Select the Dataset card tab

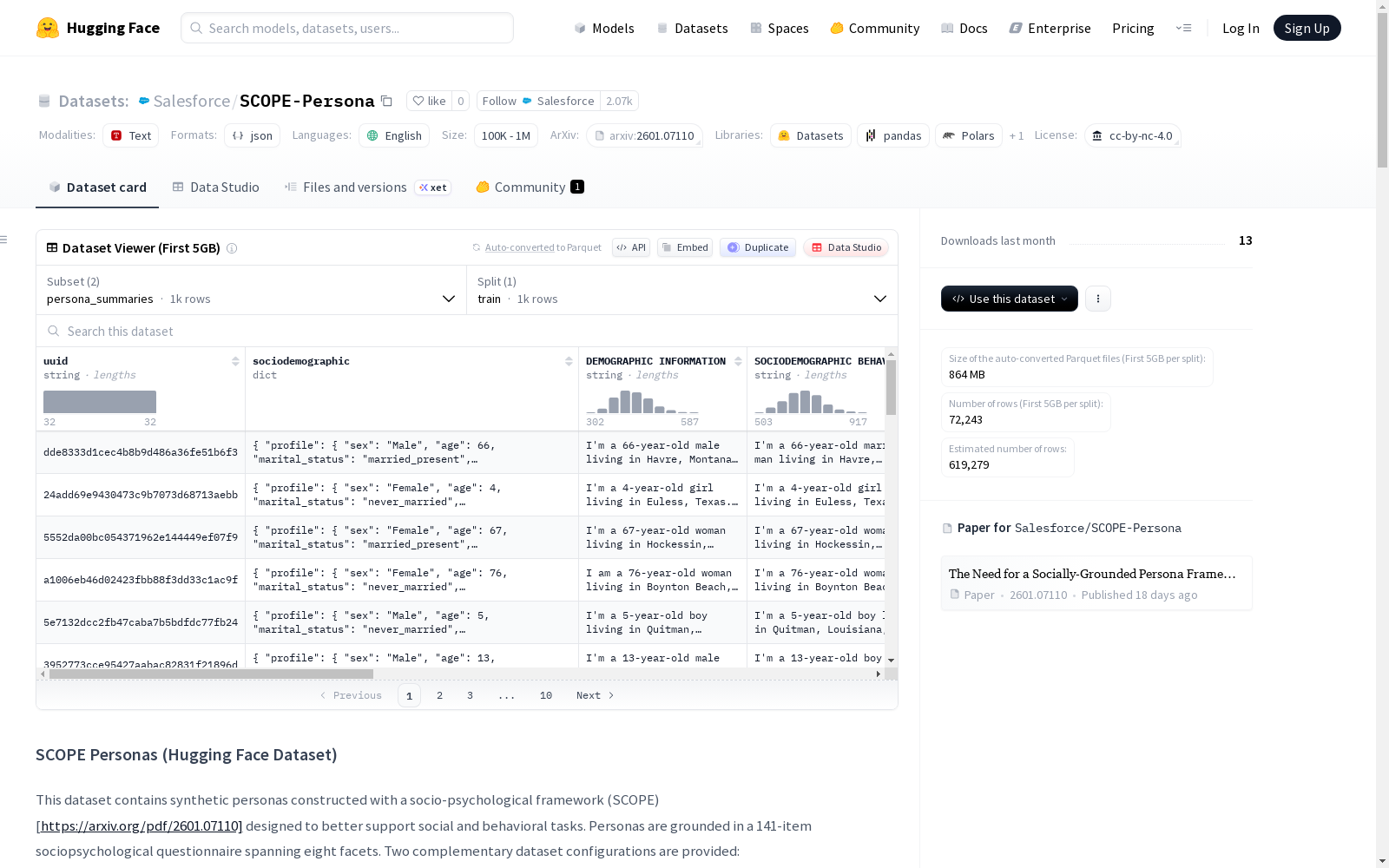tap(97, 187)
